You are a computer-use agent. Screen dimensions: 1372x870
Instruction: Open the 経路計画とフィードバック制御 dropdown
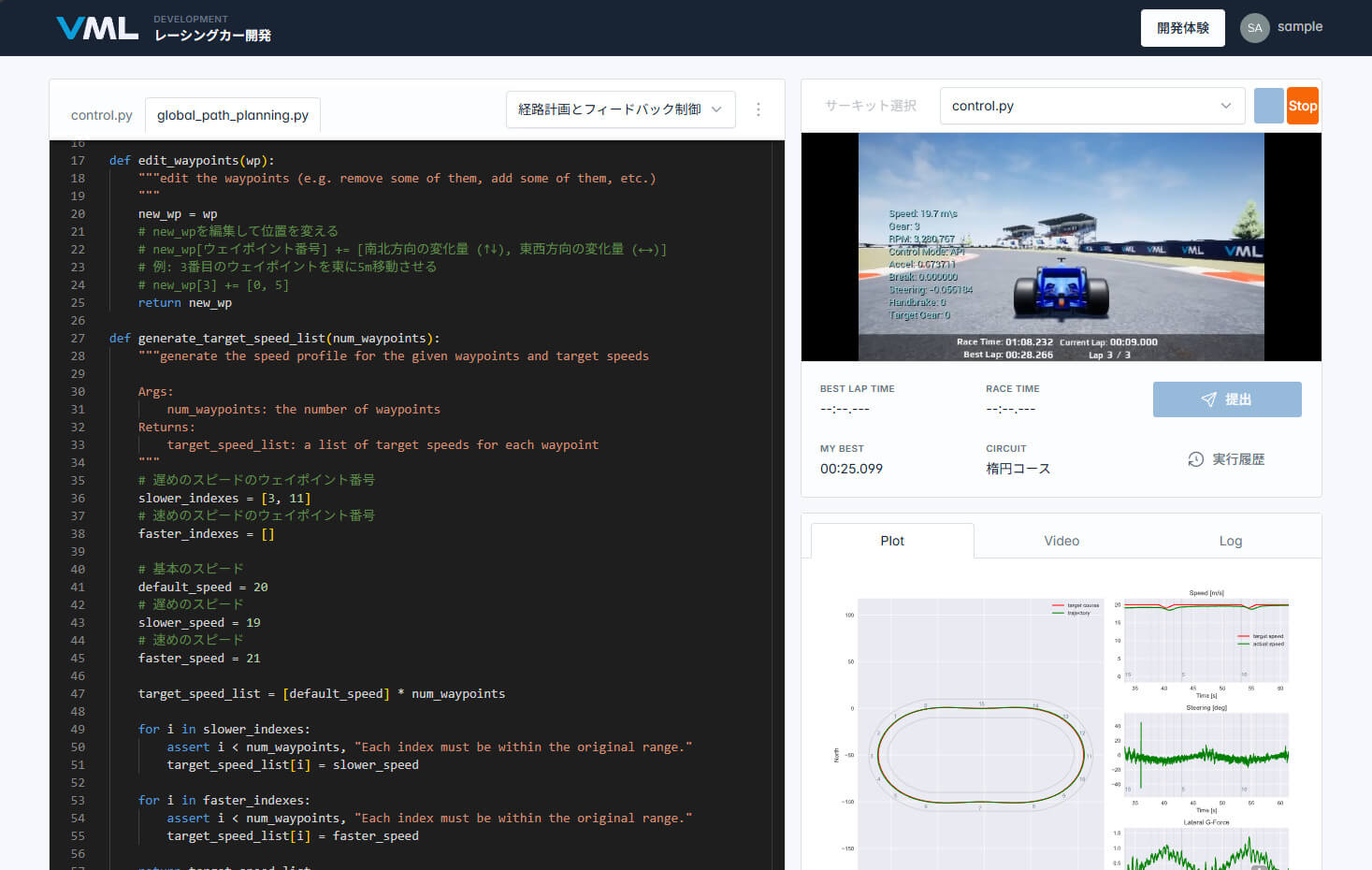[620, 109]
